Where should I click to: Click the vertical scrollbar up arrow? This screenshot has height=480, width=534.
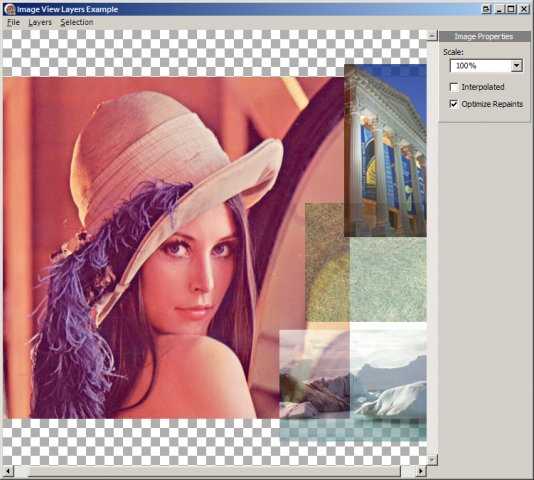pyautogui.click(x=432, y=35)
